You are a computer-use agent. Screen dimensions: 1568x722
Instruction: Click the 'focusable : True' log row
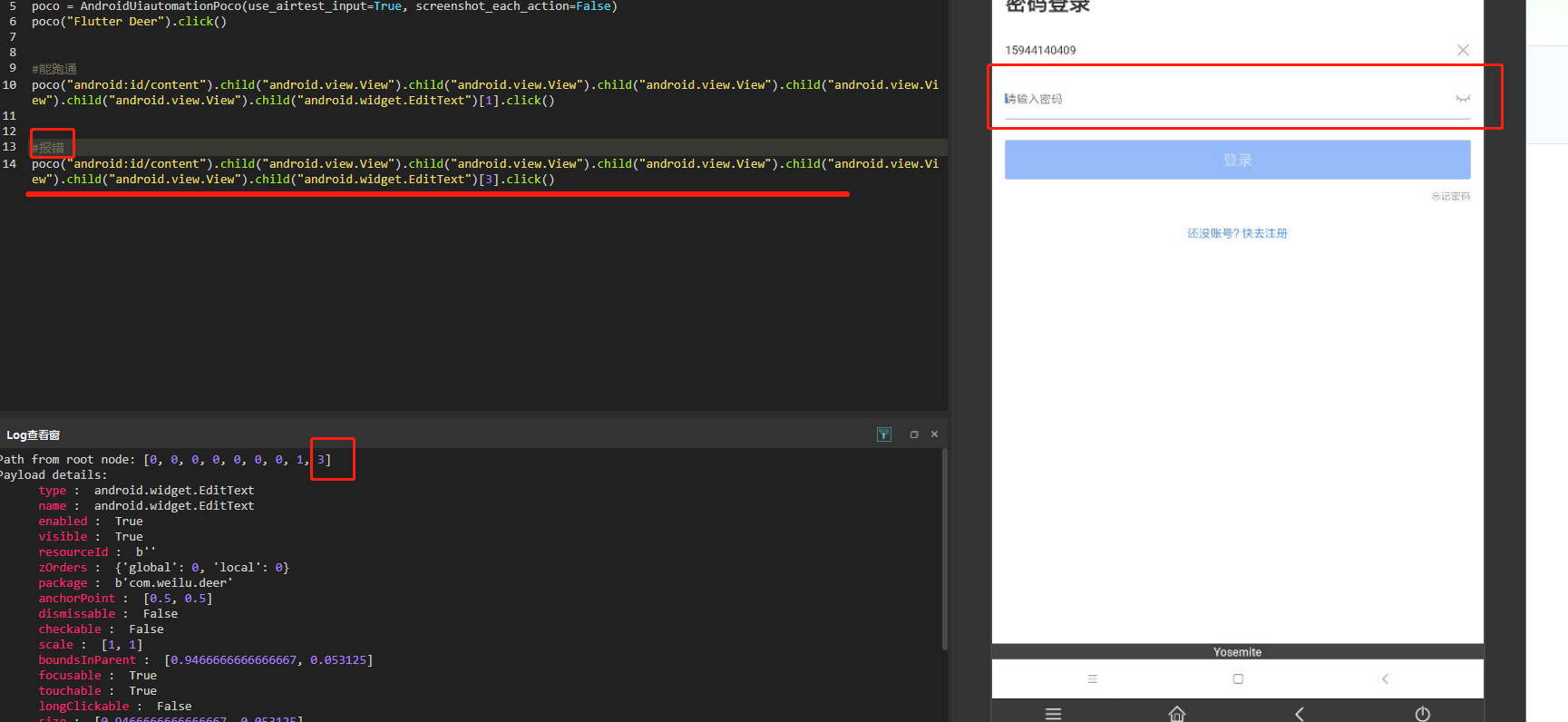(x=98, y=676)
